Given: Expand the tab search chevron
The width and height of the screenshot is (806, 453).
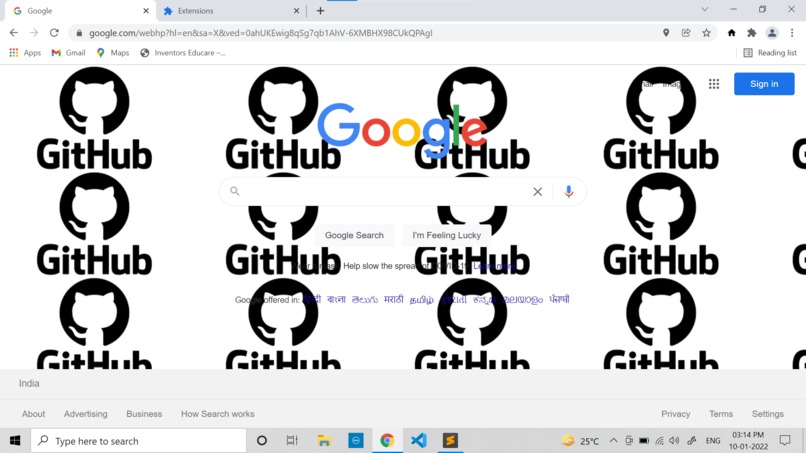Looking at the screenshot, I should pos(705,9).
